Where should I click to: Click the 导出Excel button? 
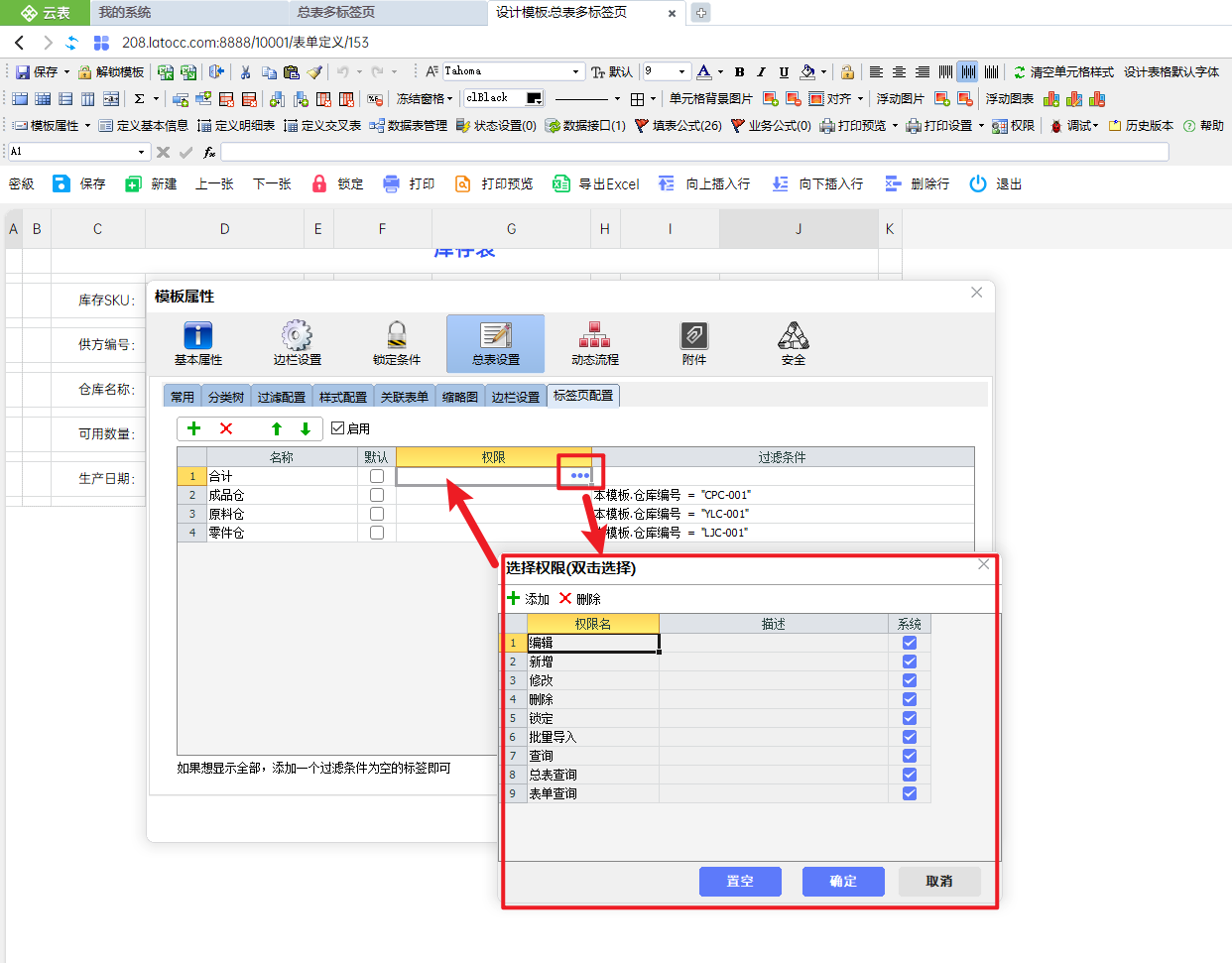596,183
